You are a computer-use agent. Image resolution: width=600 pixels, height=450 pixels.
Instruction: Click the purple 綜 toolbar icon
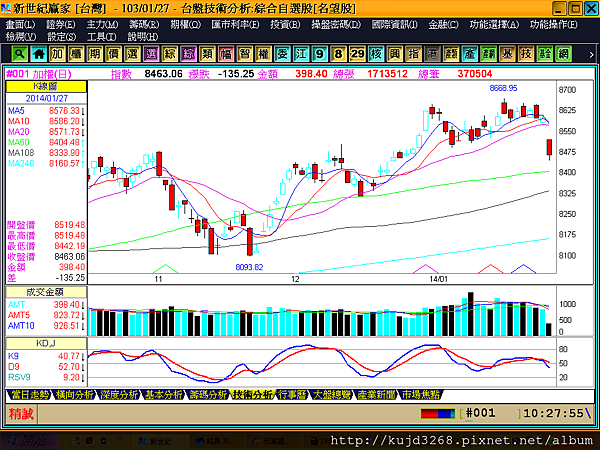(188, 54)
